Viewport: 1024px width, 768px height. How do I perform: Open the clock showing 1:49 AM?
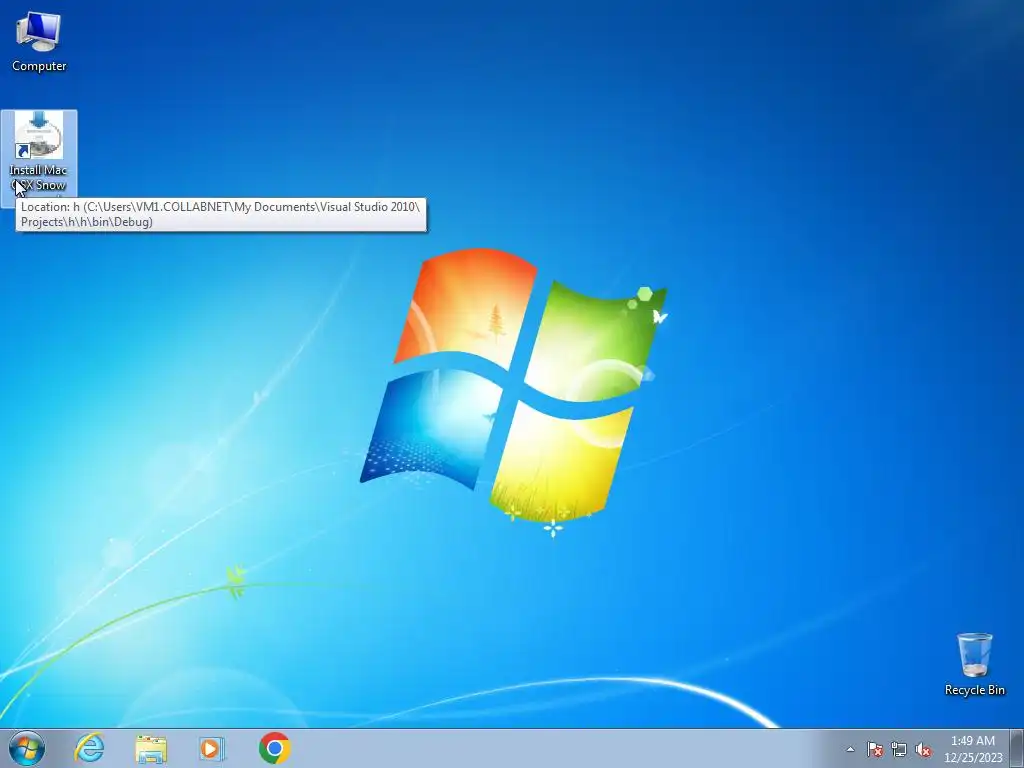[x=973, y=749]
